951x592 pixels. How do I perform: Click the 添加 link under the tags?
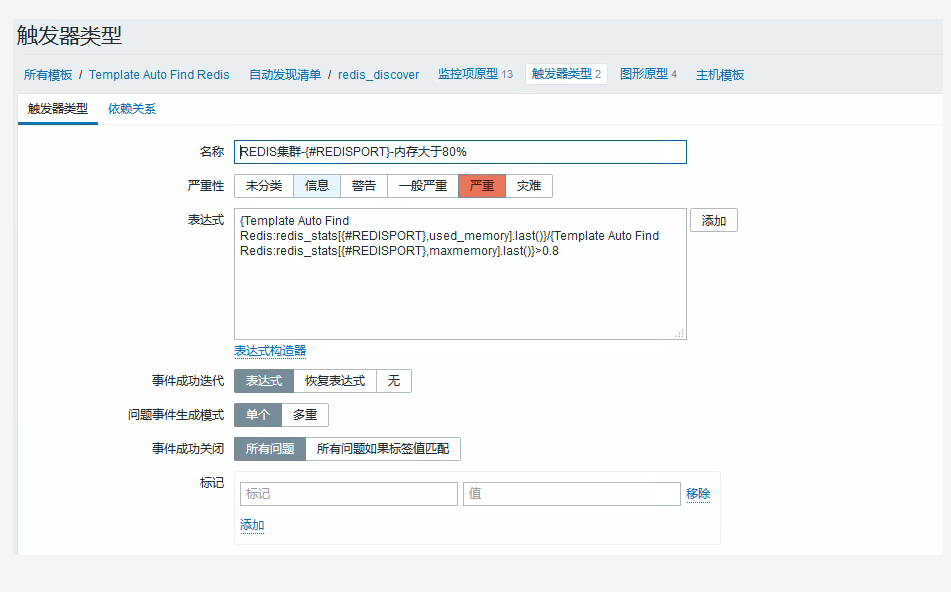pos(252,525)
